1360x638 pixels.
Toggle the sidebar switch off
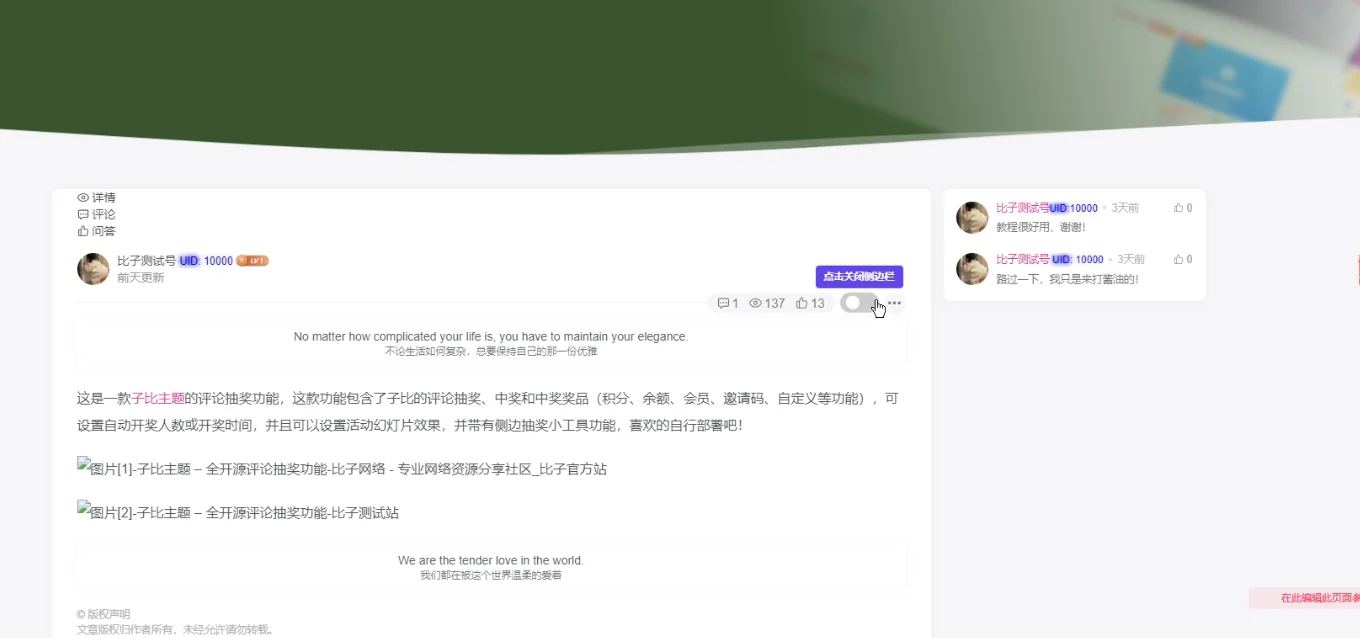(x=859, y=303)
